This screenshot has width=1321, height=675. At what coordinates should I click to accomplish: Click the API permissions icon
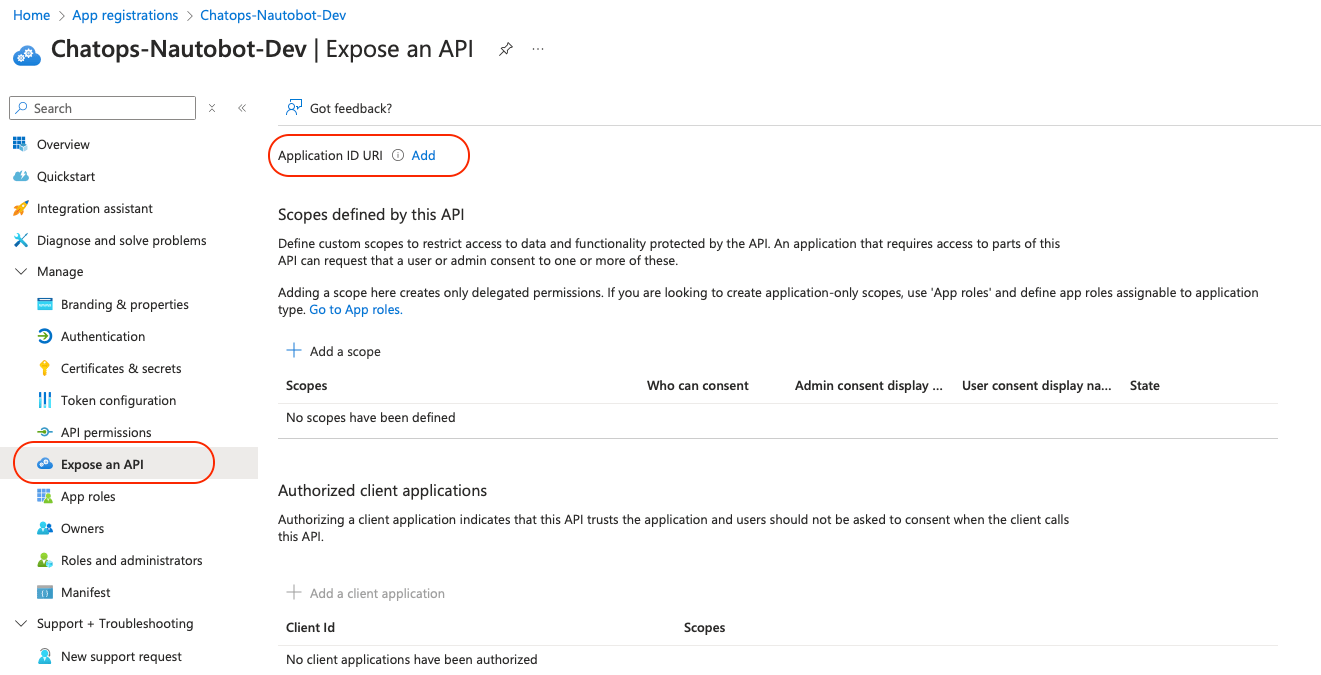[44, 432]
